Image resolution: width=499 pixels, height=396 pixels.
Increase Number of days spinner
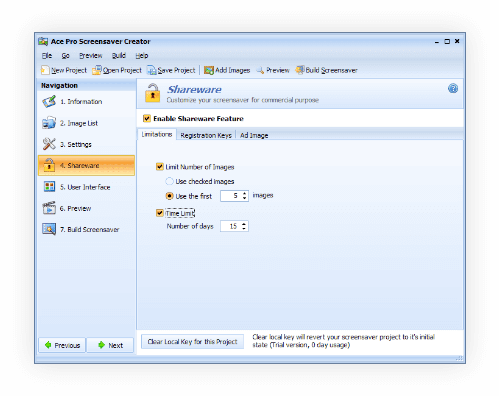pyautogui.click(x=244, y=224)
